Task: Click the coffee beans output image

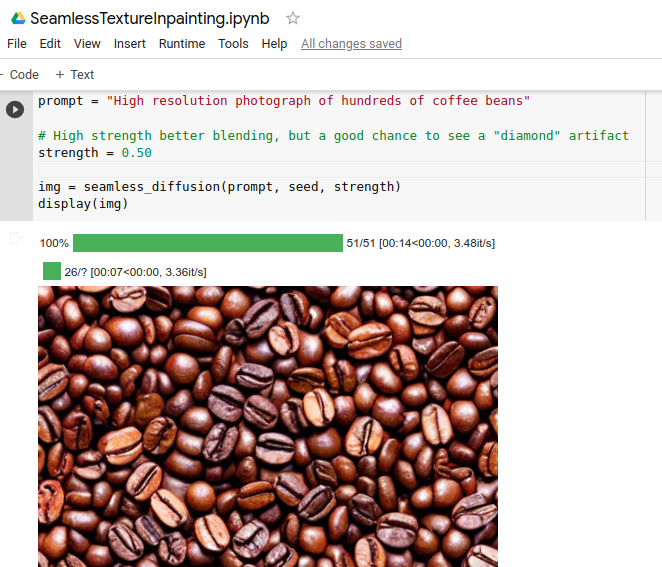Action: click(x=268, y=426)
